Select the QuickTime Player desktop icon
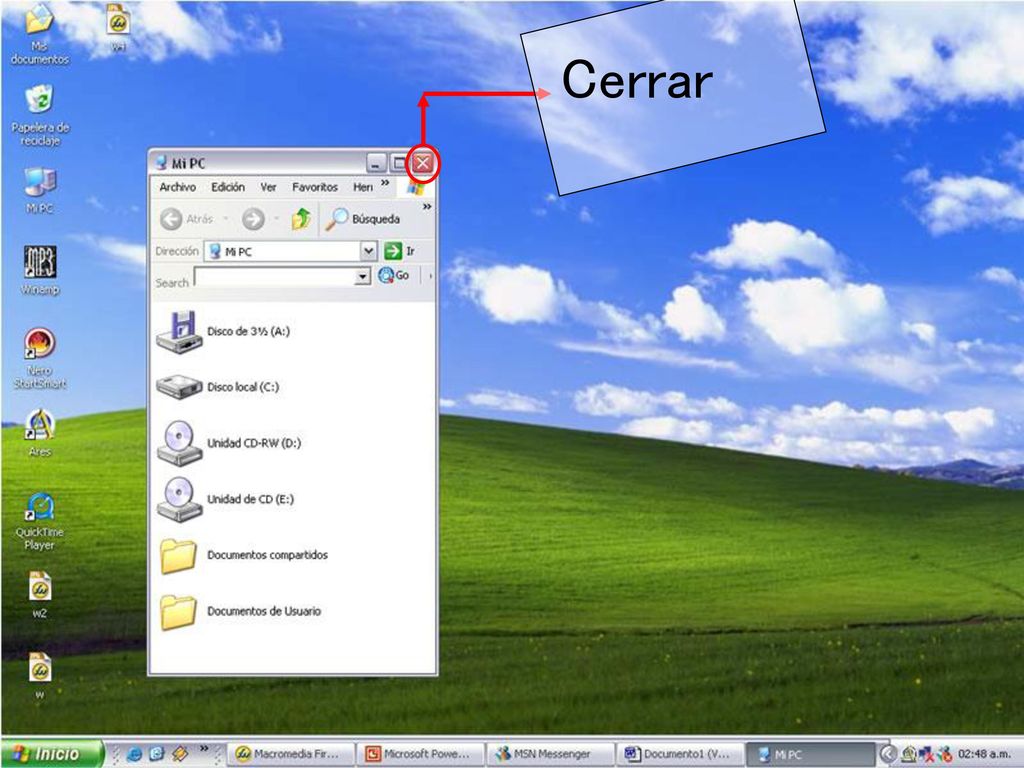The height and width of the screenshot is (768, 1024). coord(40,521)
